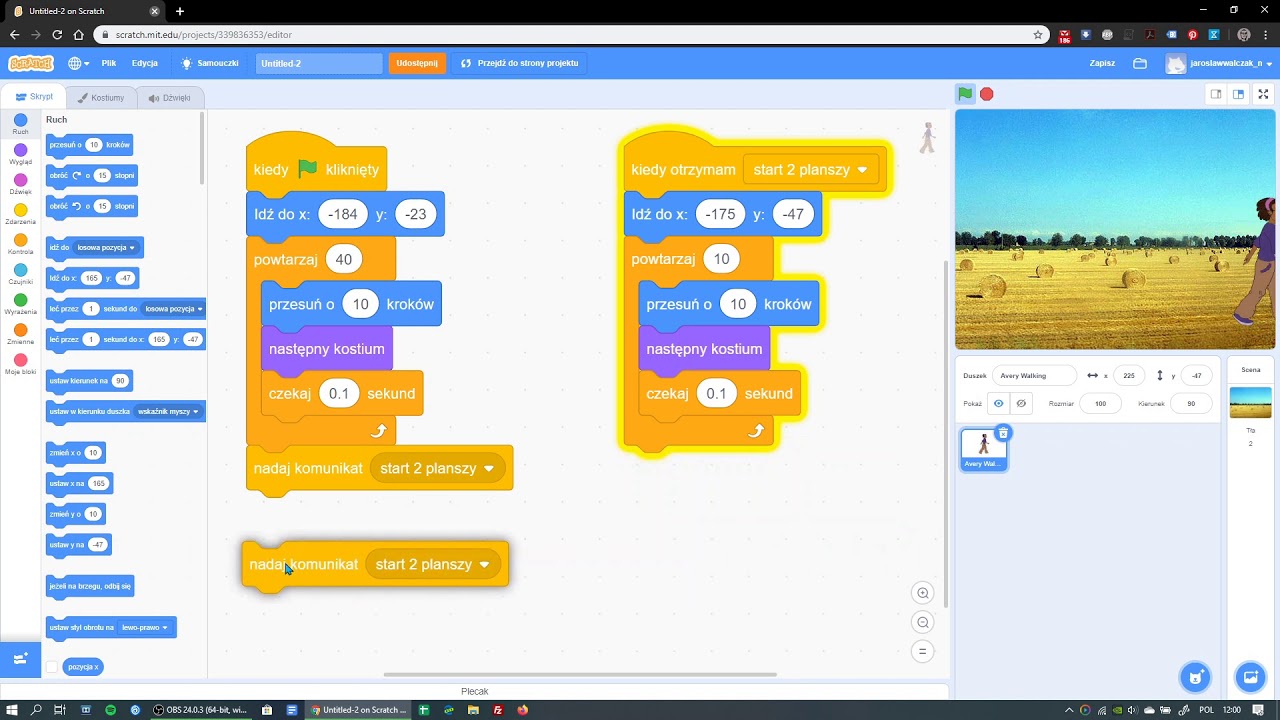
Task: Open wskaźnik myszy dropdown in palette
Action: (168, 411)
